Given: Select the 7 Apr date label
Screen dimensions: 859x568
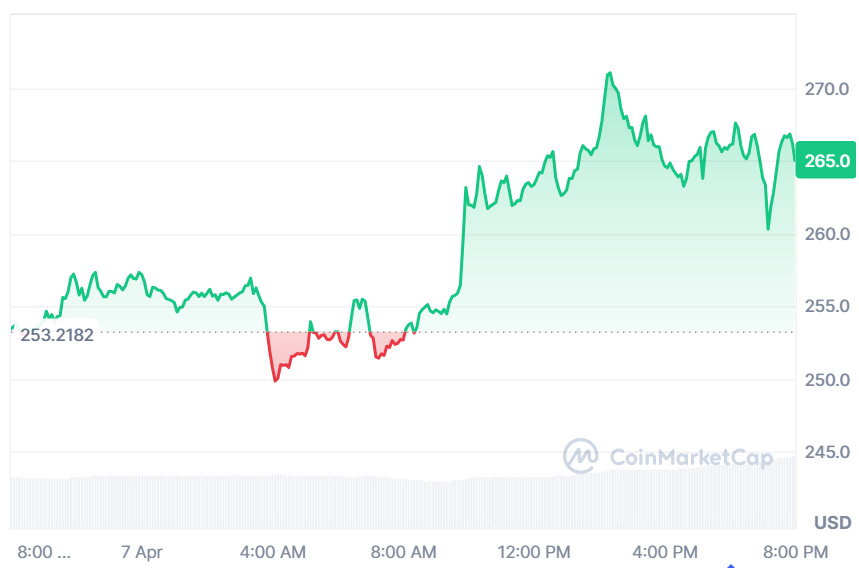Looking at the screenshot, I should [x=141, y=551].
